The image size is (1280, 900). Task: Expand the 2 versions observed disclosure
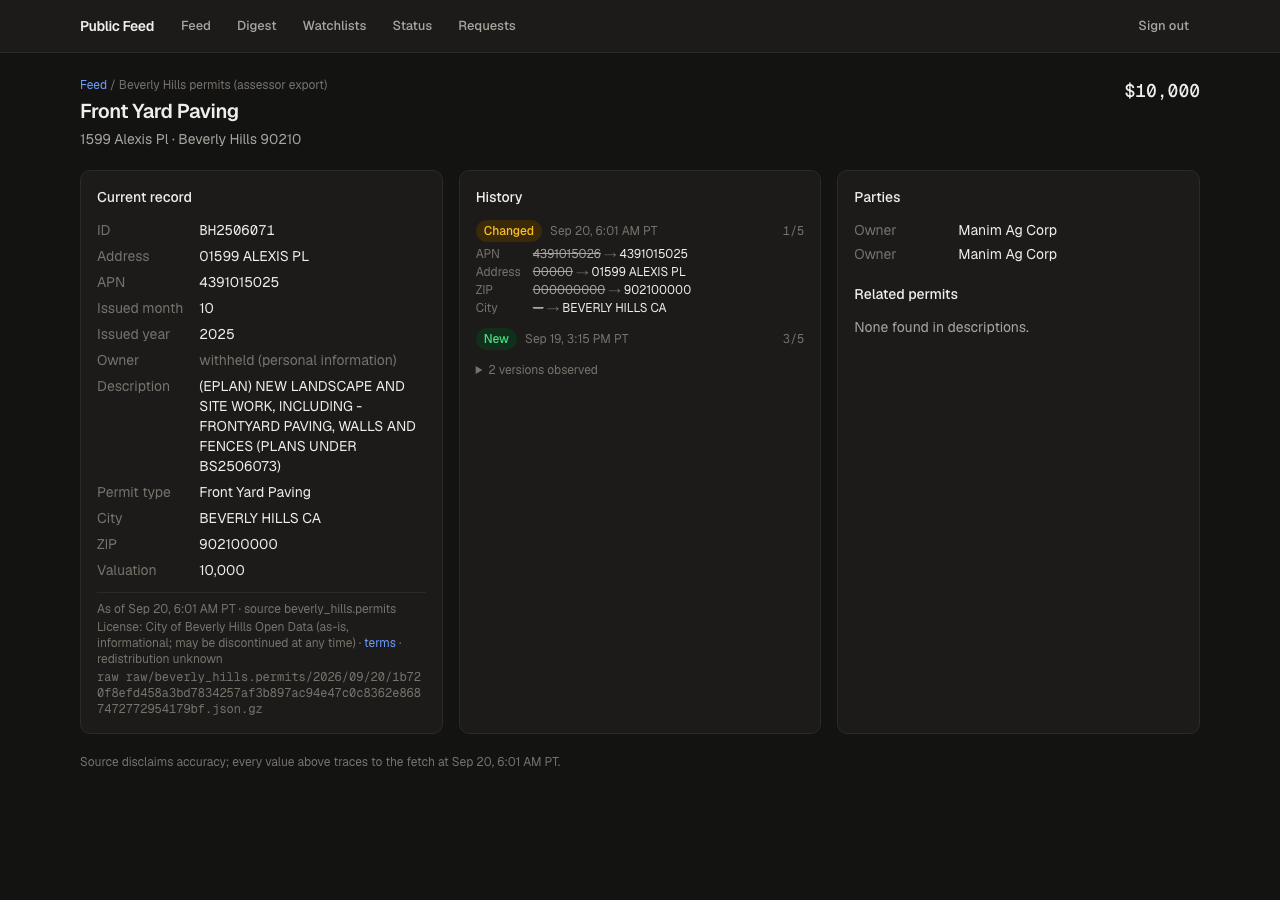[537, 370]
